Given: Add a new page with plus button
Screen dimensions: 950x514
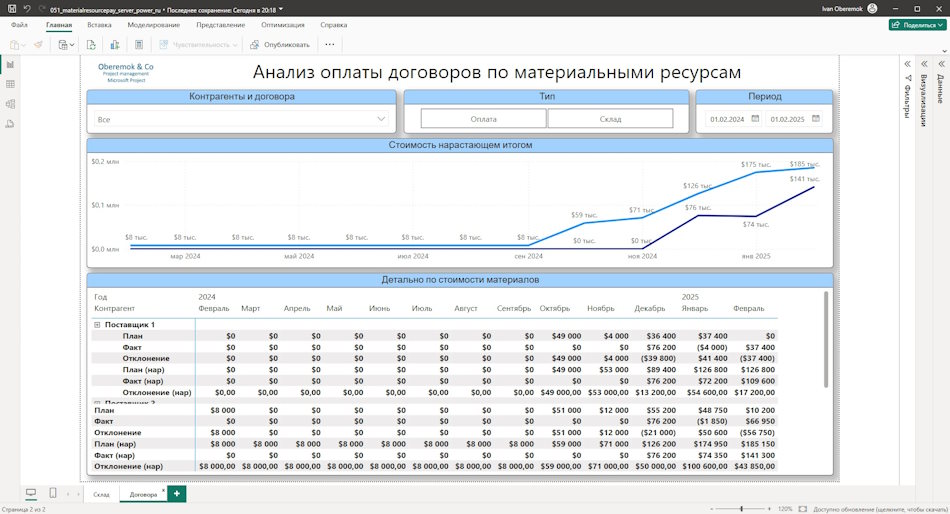Looking at the screenshot, I should [x=176, y=494].
